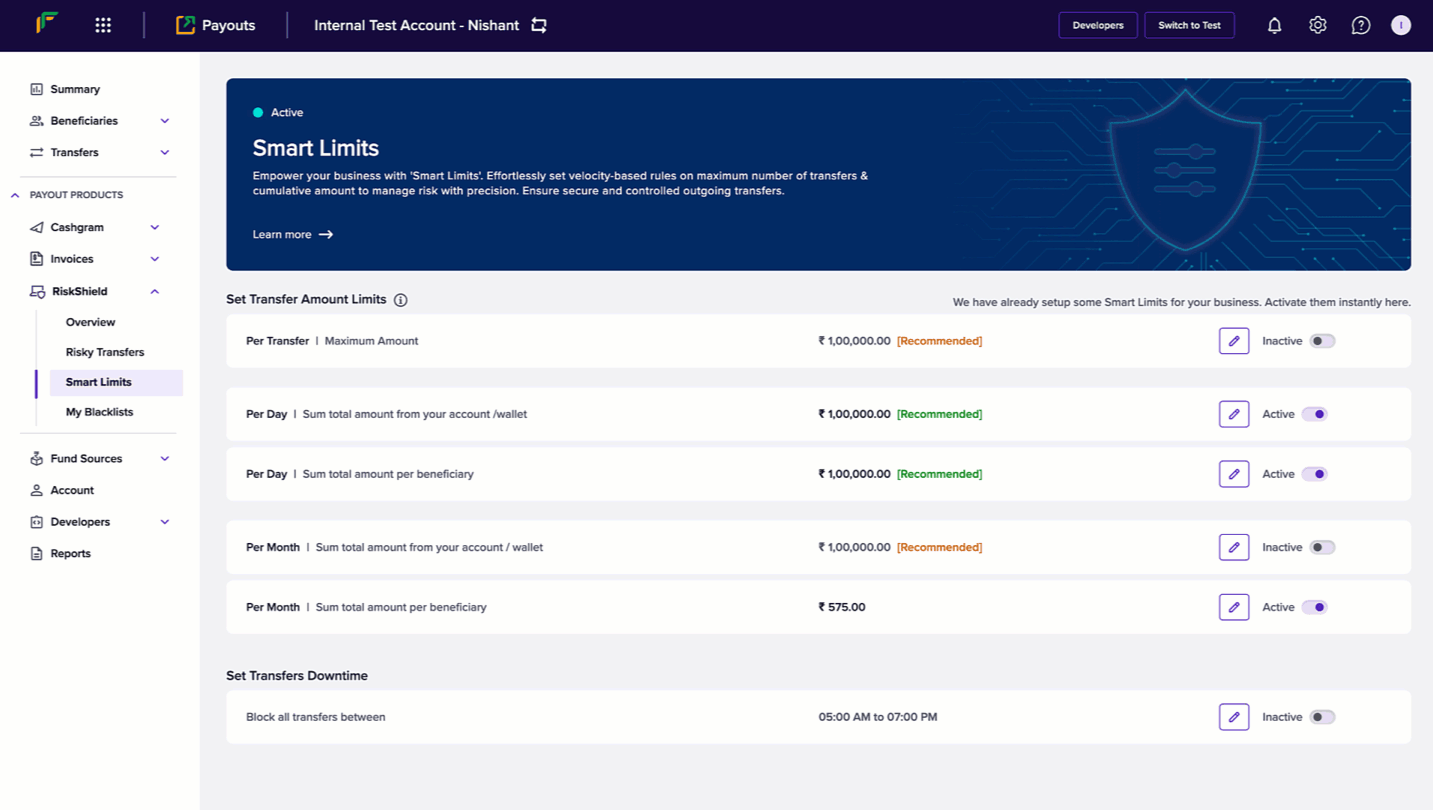Edit Per Day per beneficiary limit
1433x810 pixels.
(1234, 474)
